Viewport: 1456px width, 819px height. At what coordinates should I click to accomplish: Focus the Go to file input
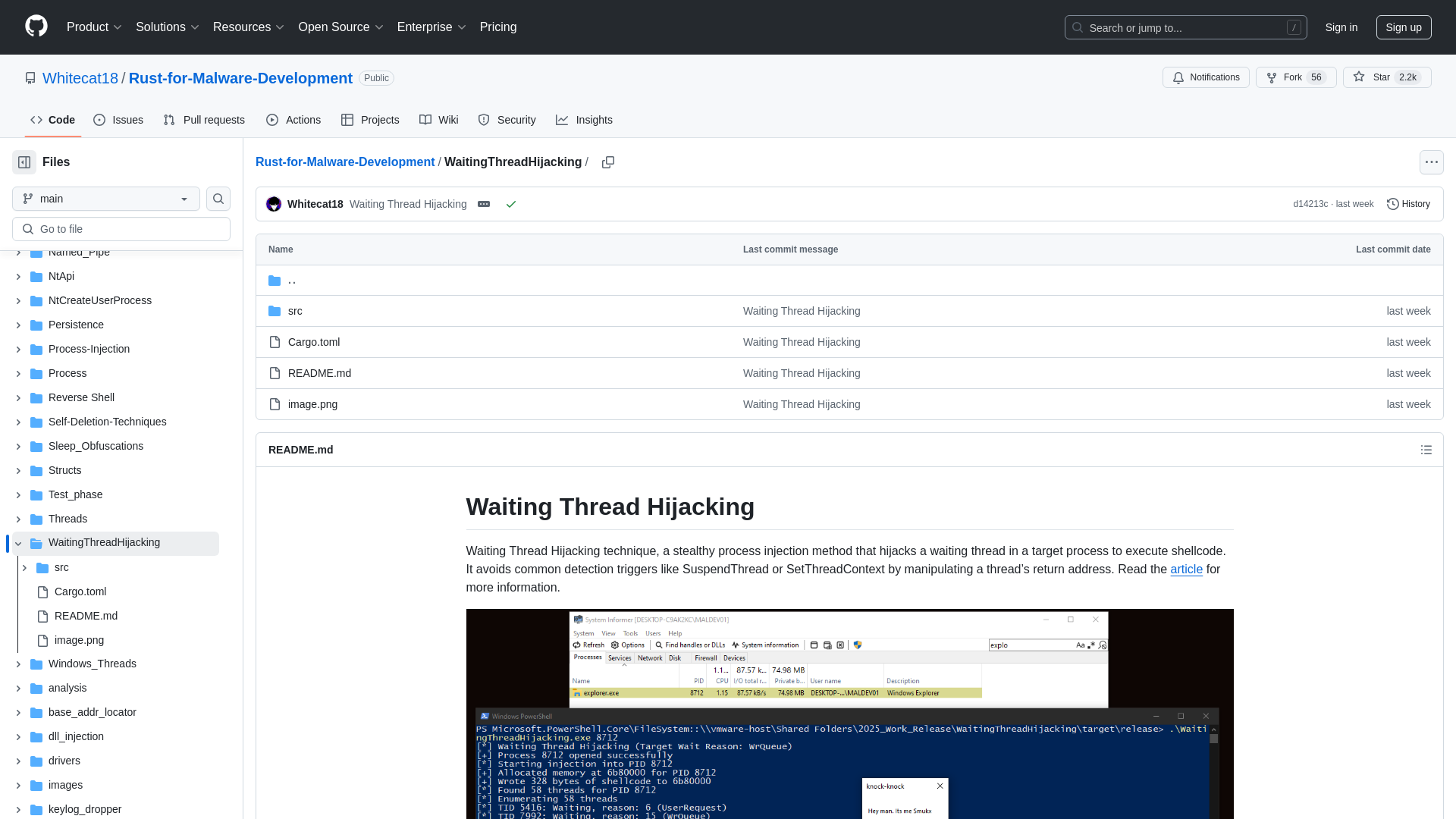121,229
